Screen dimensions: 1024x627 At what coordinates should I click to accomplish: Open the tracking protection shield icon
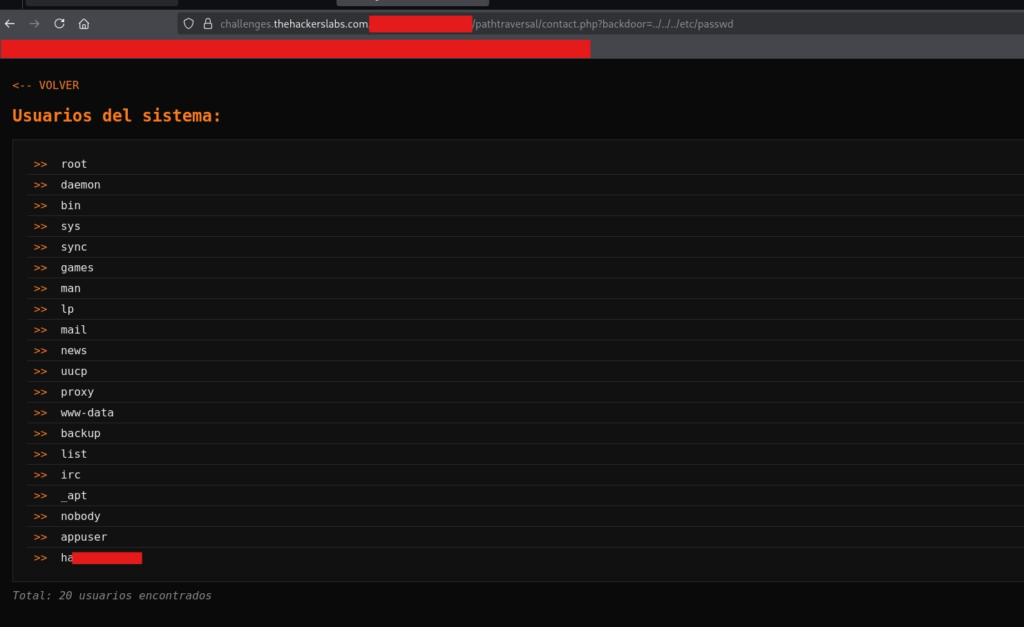(x=188, y=23)
